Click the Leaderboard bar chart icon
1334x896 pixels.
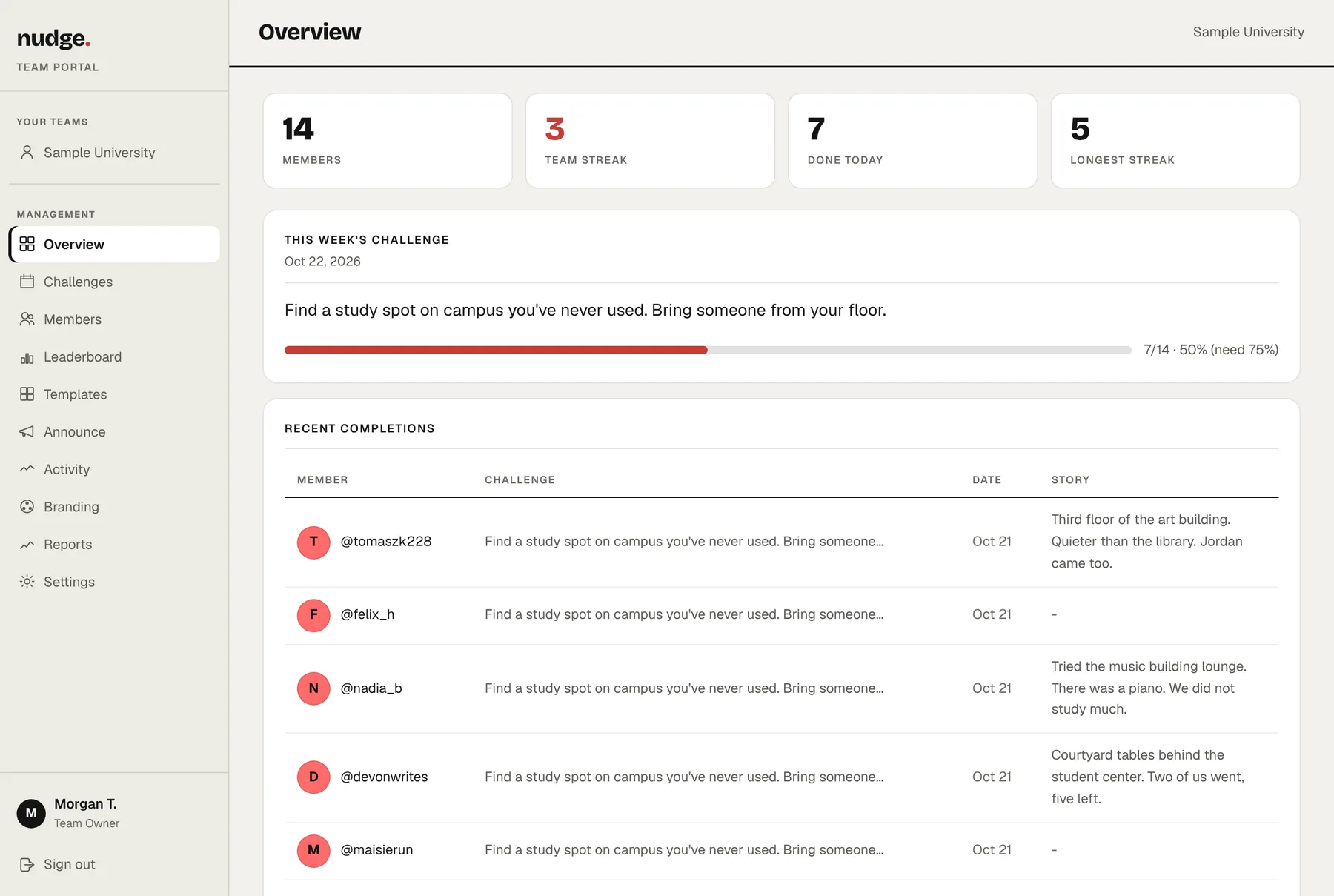click(x=27, y=357)
